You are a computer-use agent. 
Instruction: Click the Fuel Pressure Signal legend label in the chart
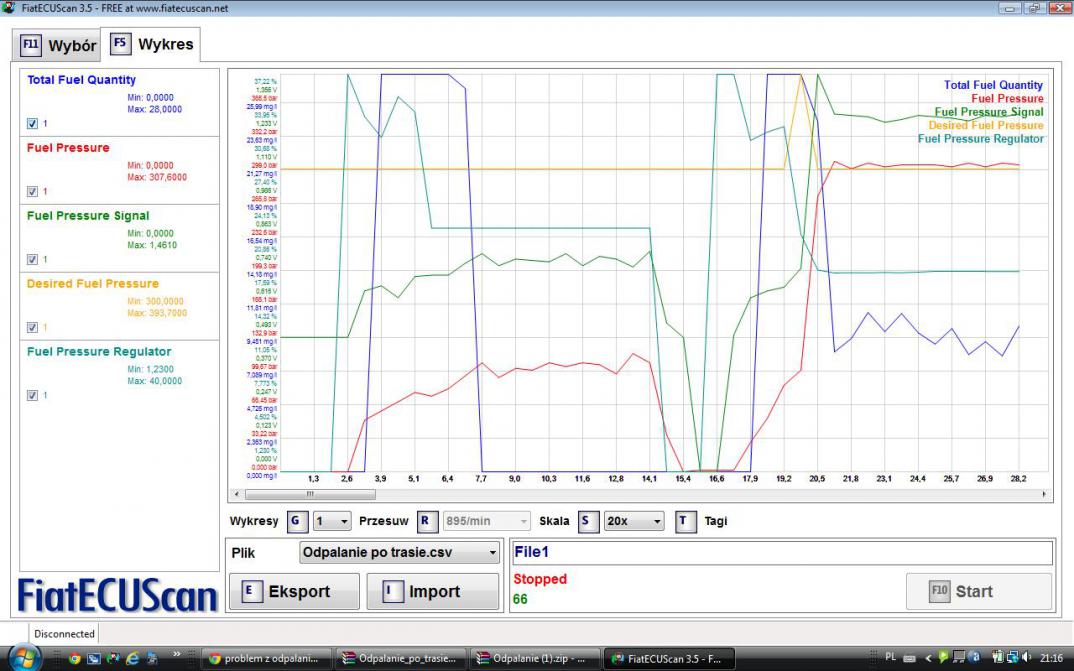click(988, 112)
